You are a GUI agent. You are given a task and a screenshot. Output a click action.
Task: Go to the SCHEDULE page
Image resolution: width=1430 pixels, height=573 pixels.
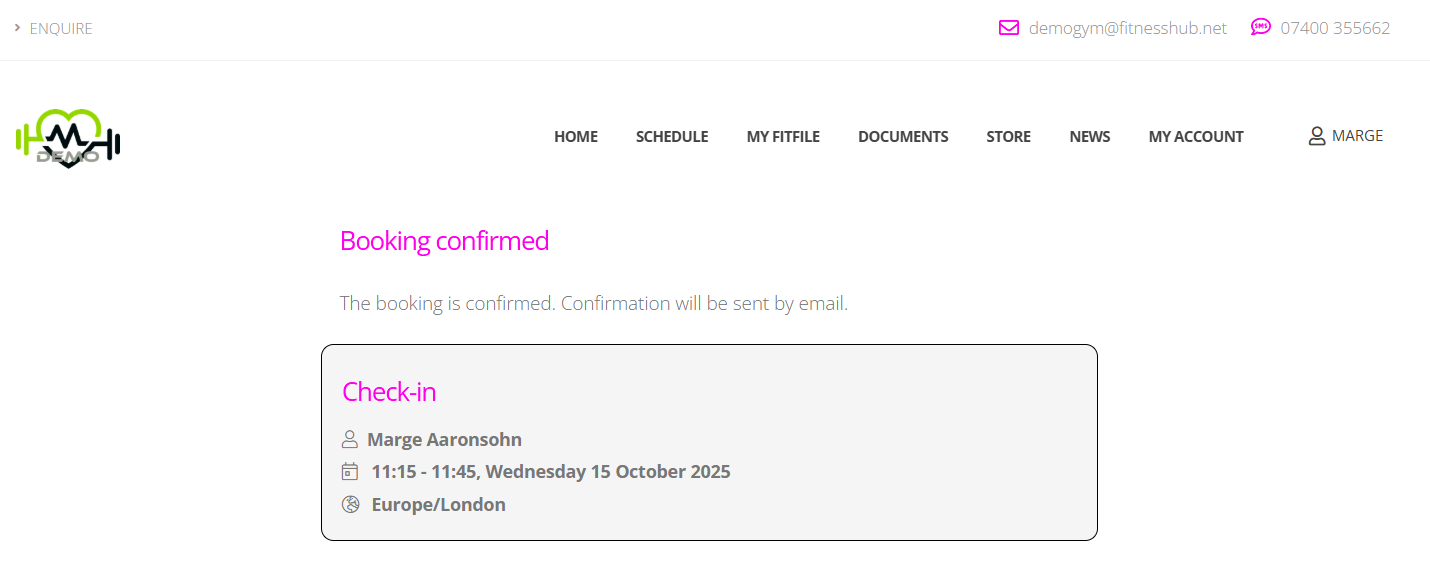pyautogui.click(x=672, y=137)
